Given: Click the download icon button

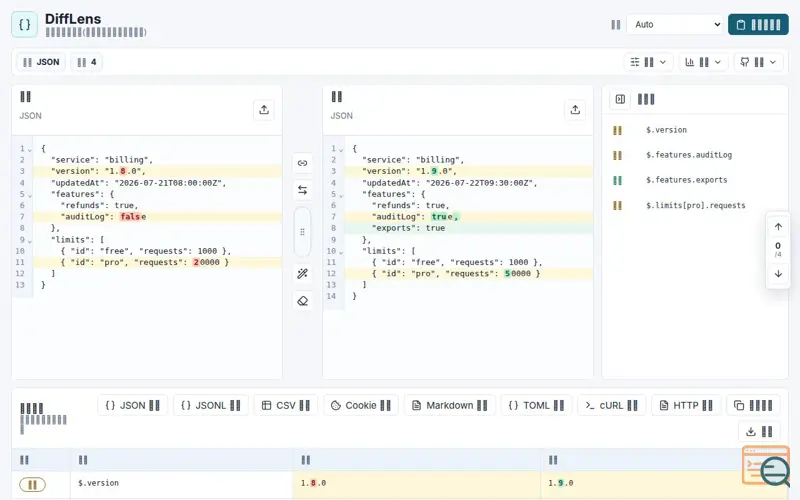Looking at the screenshot, I should pyautogui.click(x=759, y=432).
